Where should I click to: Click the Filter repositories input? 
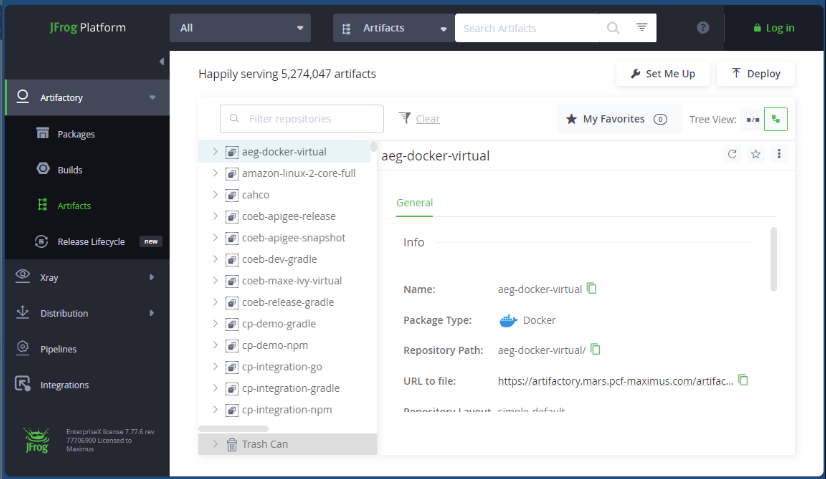(302, 119)
